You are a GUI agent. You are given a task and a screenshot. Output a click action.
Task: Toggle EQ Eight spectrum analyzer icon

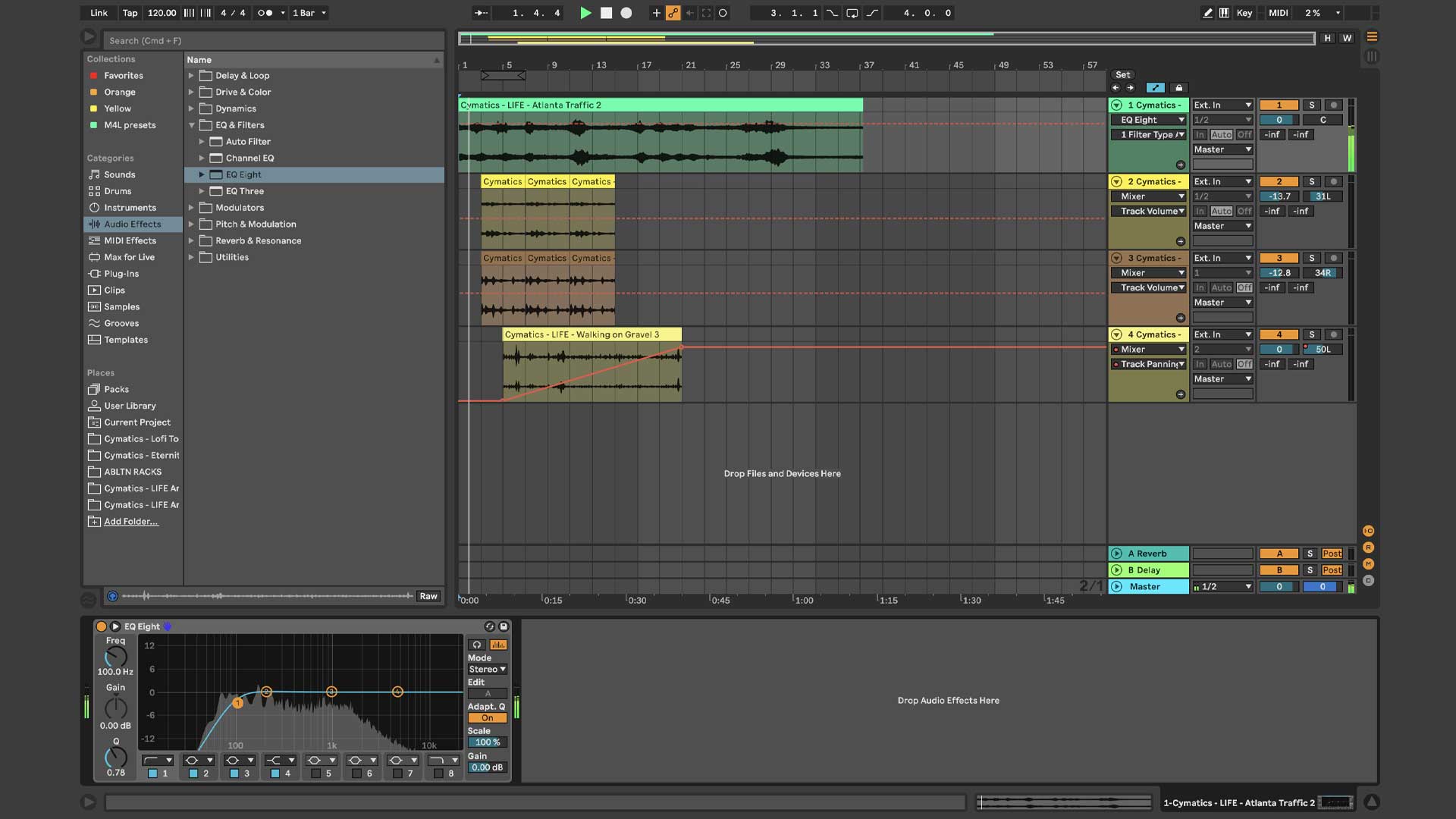click(x=498, y=645)
